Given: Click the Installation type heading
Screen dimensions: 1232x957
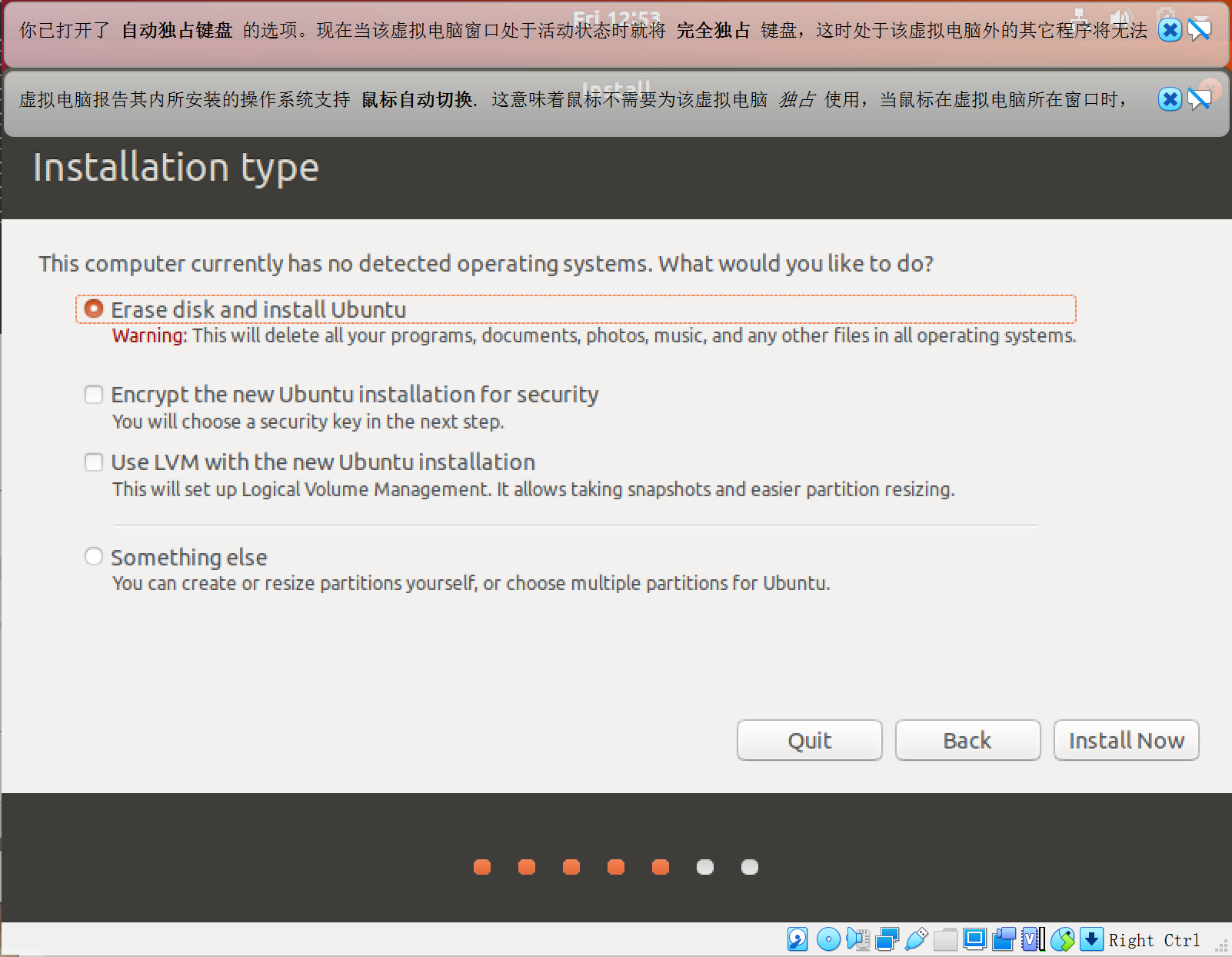Looking at the screenshot, I should click(x=175, y=168).
